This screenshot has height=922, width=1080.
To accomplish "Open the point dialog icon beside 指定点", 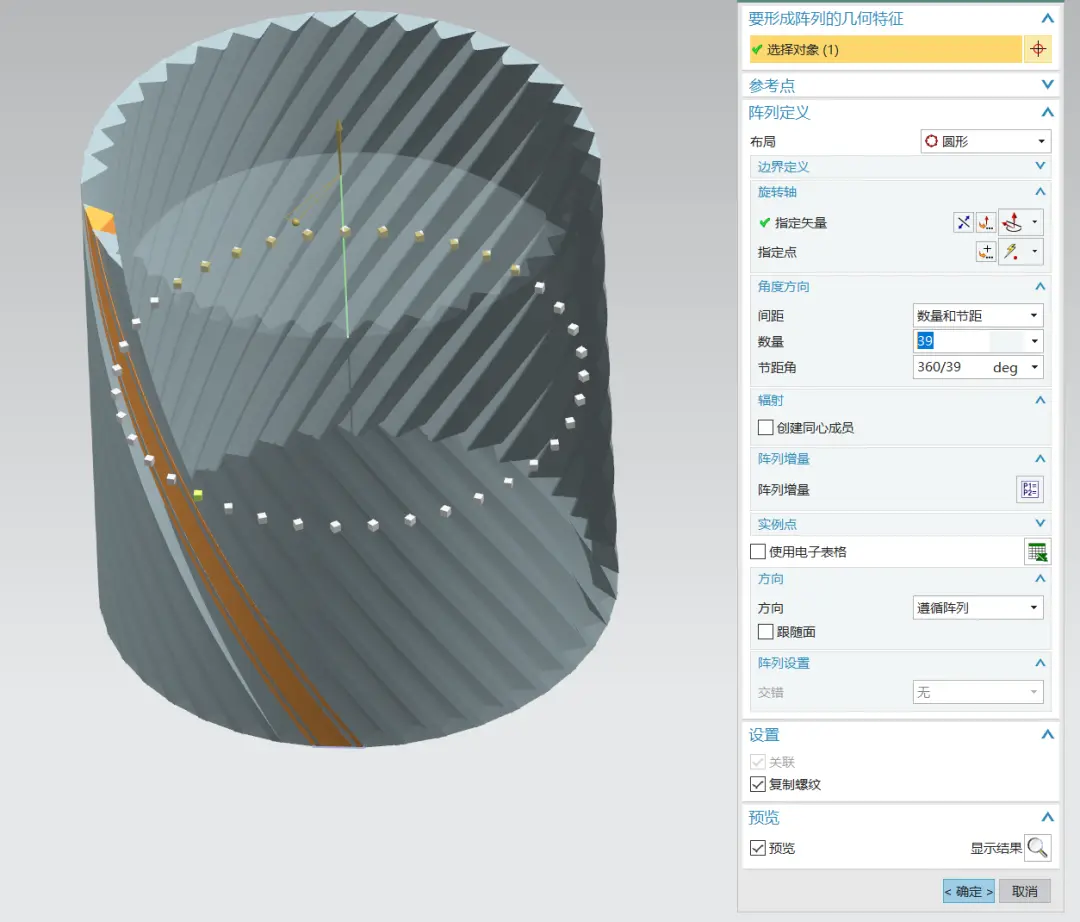I will pos(986,252).
